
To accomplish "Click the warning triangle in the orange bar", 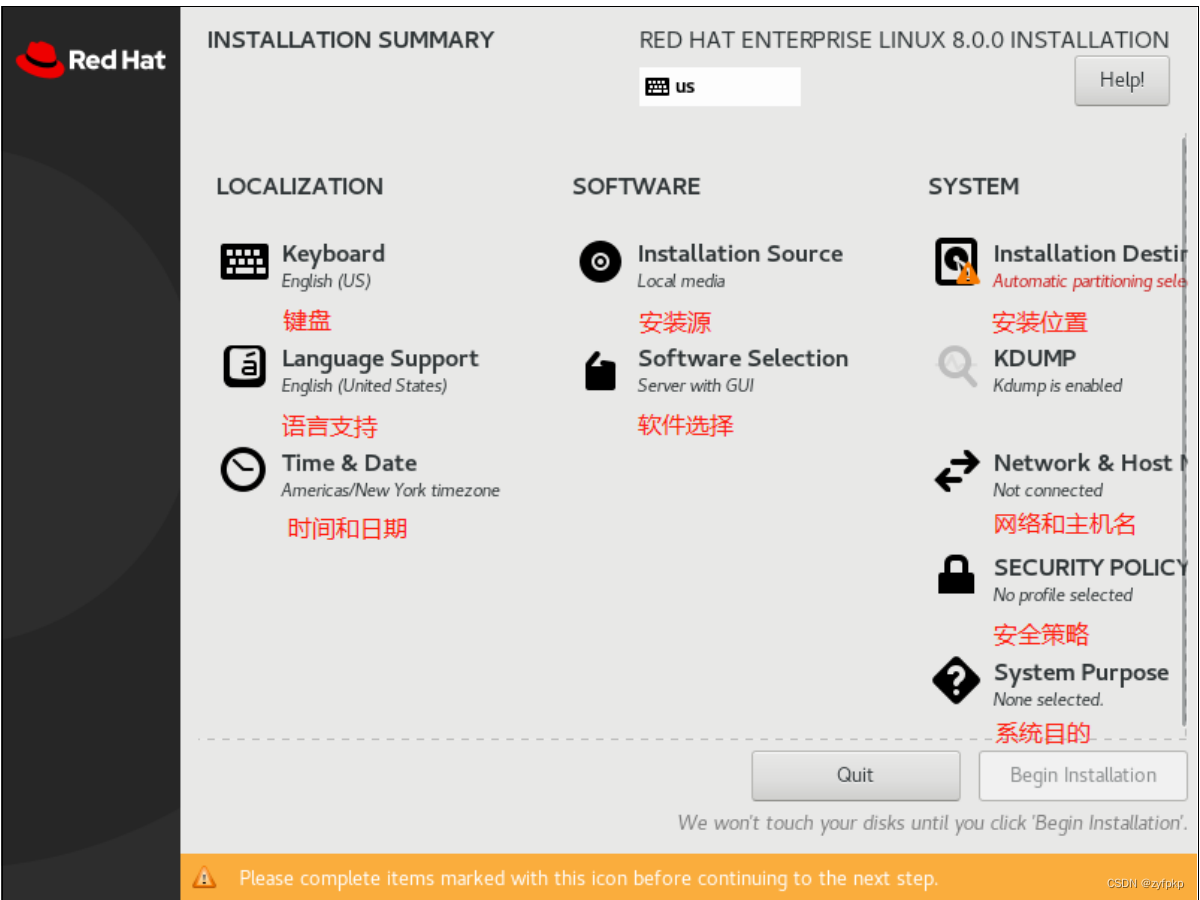I will pos(204,878).
